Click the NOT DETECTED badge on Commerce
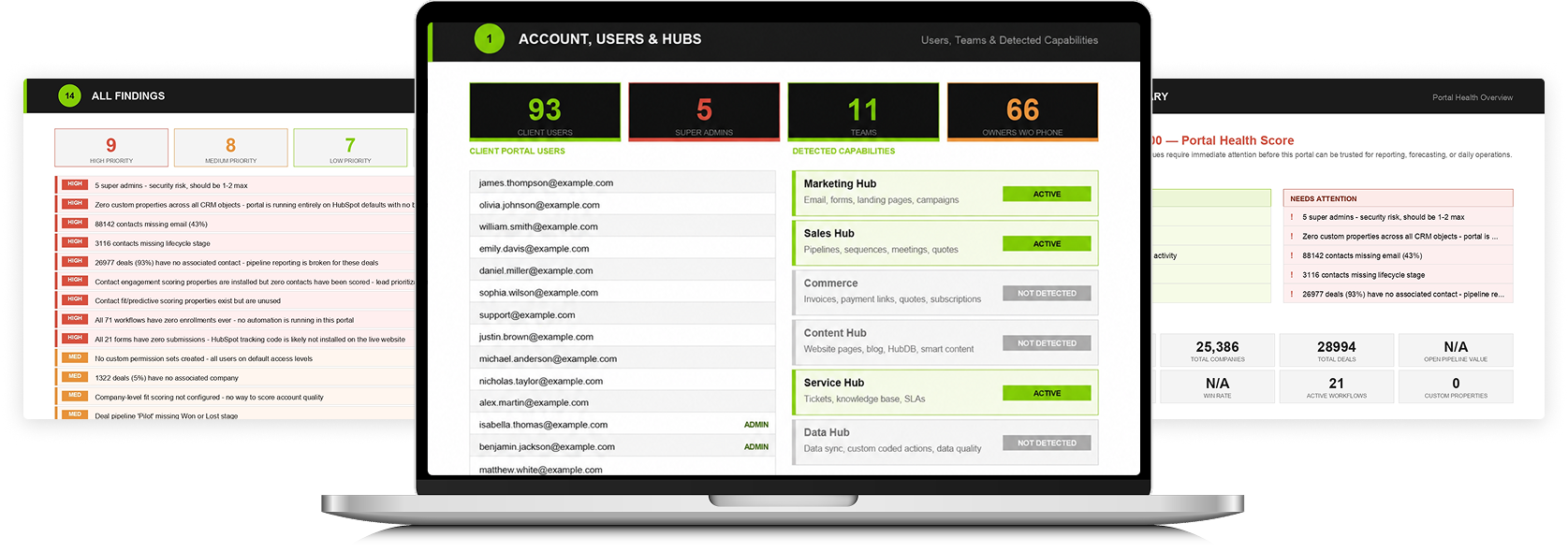Viewport: 1568px width, 552px height. [x=1047, y=293]
